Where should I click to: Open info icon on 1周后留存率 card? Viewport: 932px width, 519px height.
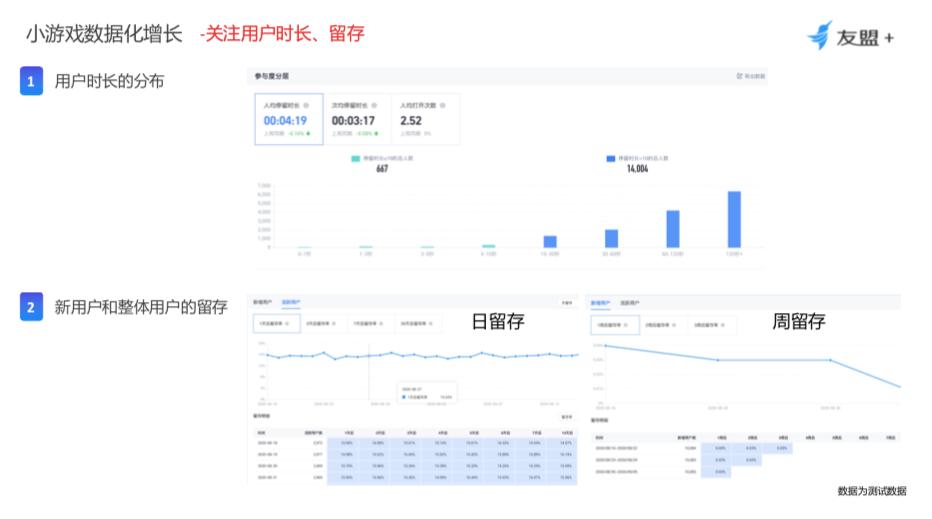tap(627, 325)
